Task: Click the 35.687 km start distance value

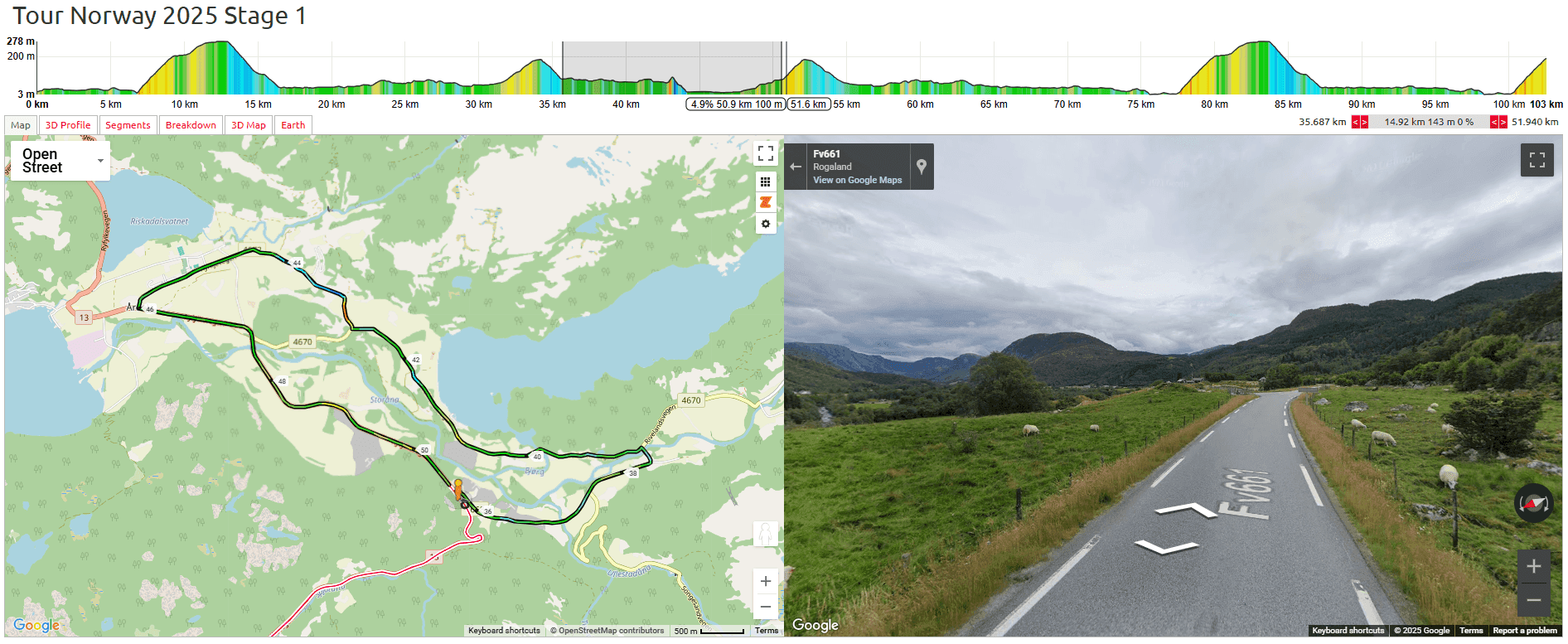Action: [1323, 122]
